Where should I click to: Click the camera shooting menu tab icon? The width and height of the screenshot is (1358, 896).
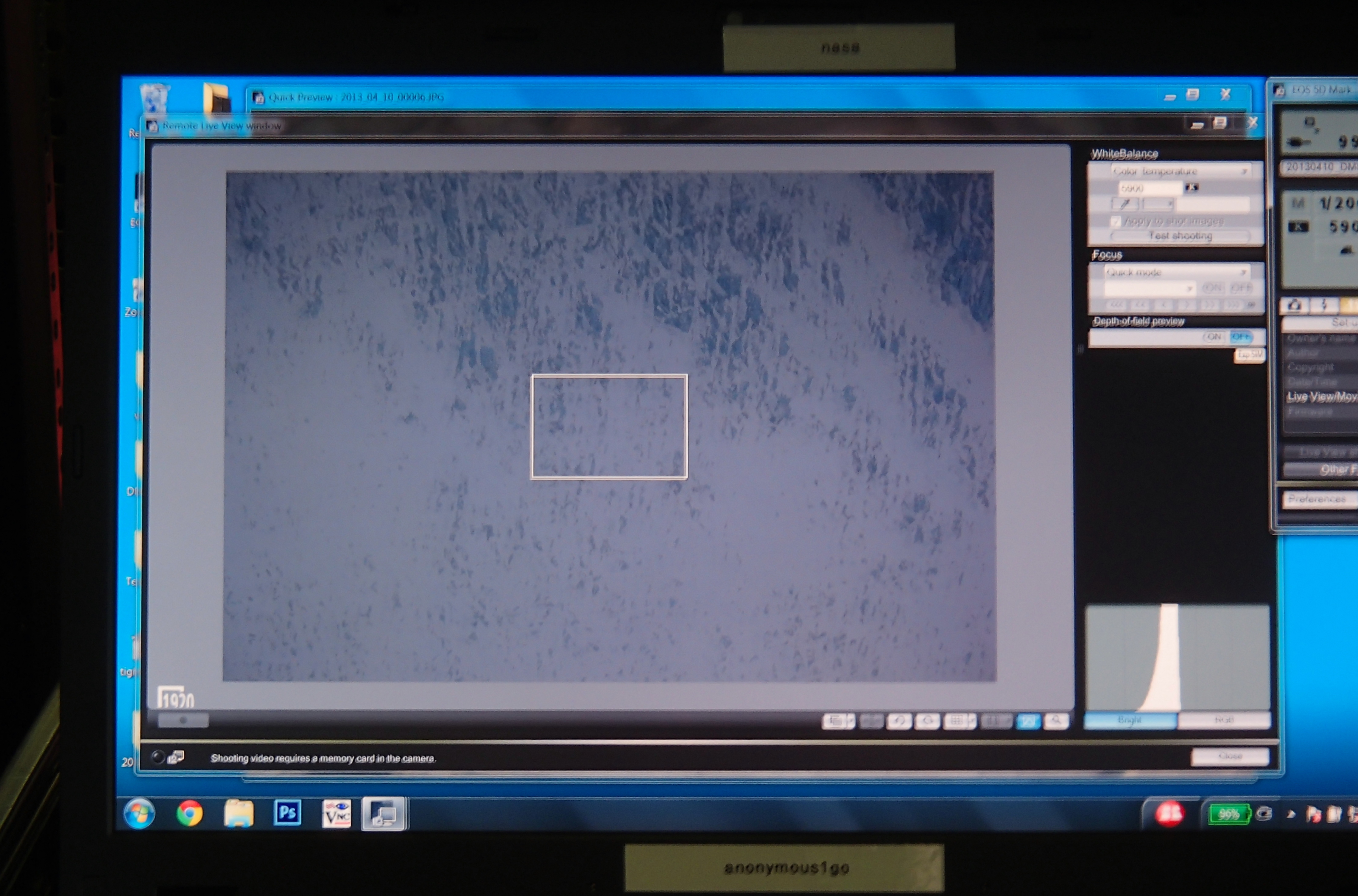[x=1295, y=306]
